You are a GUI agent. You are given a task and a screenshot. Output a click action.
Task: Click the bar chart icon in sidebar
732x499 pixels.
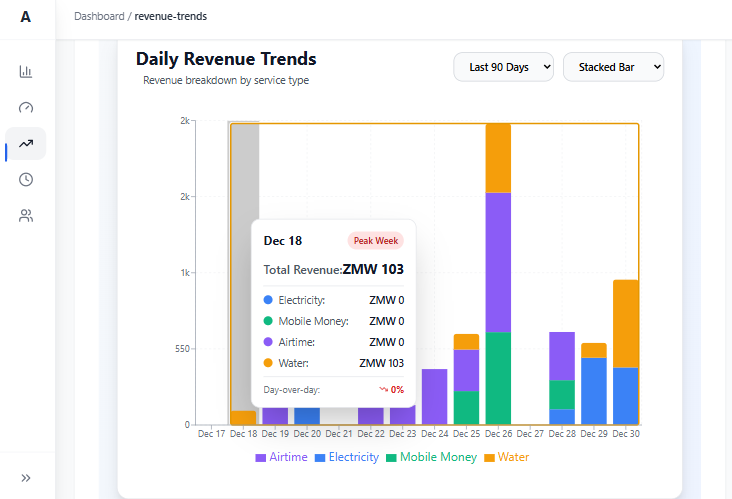[x=26, y=71]
